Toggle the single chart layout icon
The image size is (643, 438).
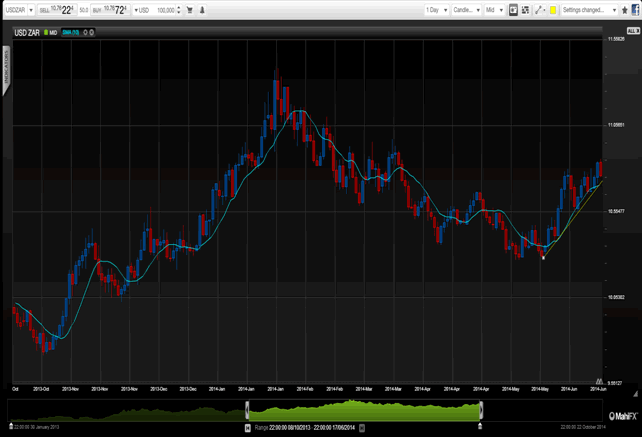(x=513, y=10)
